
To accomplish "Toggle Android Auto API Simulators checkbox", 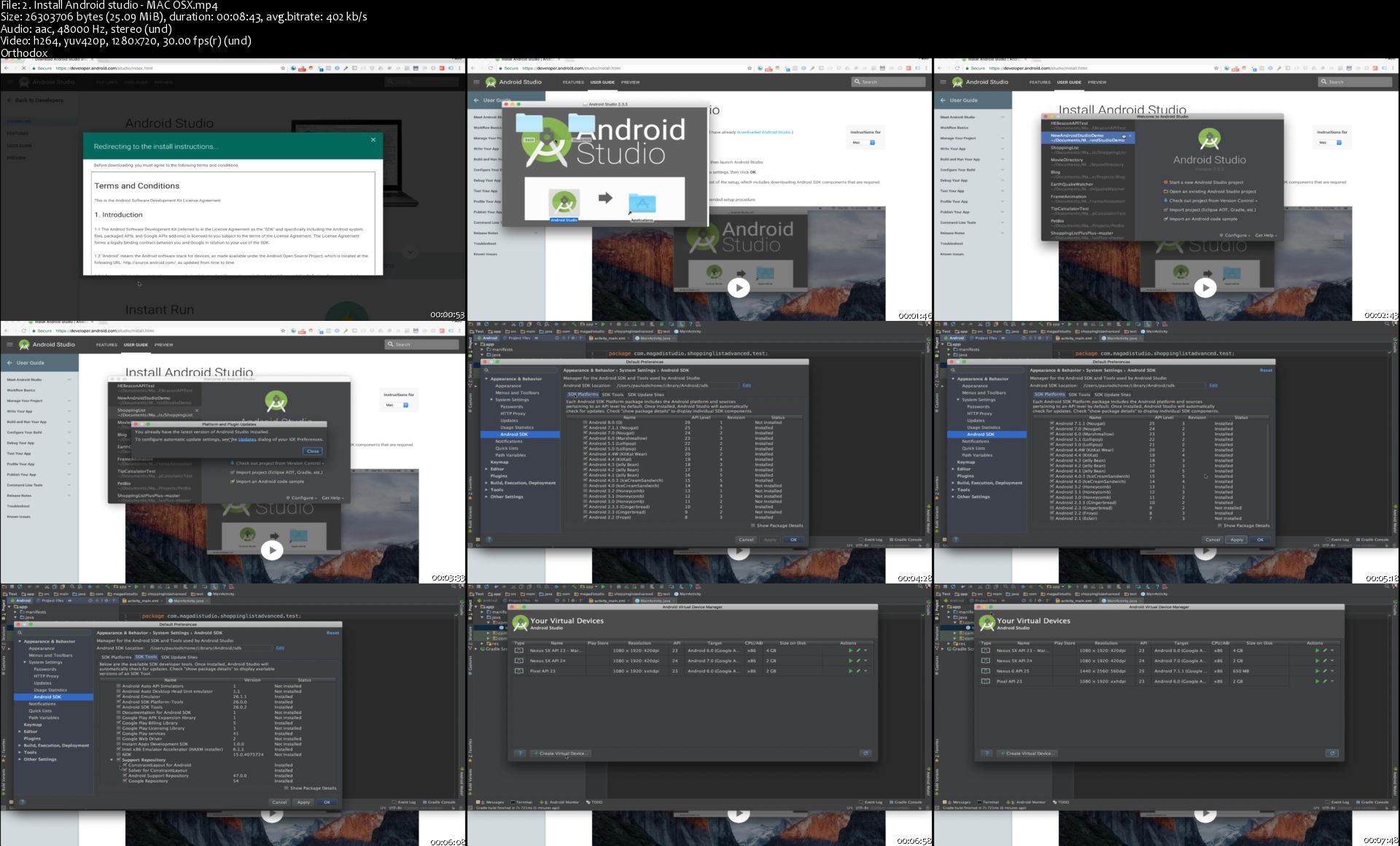I will (x=119, y=686).
